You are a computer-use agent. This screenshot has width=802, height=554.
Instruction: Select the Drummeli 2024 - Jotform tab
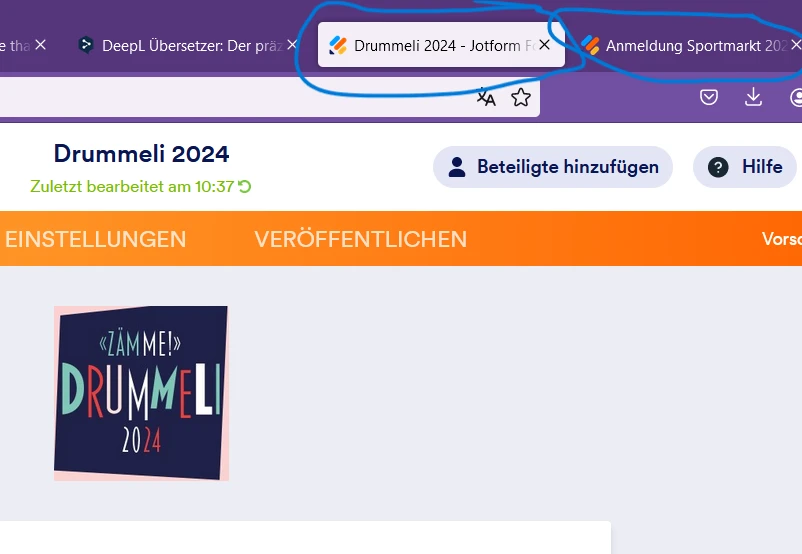click(x=441, y=45)
